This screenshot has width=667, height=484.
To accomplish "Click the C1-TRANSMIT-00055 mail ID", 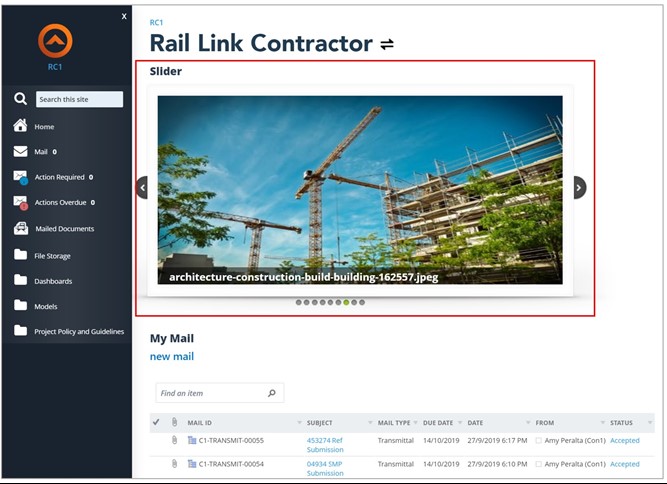I will (x=231, y=441).
